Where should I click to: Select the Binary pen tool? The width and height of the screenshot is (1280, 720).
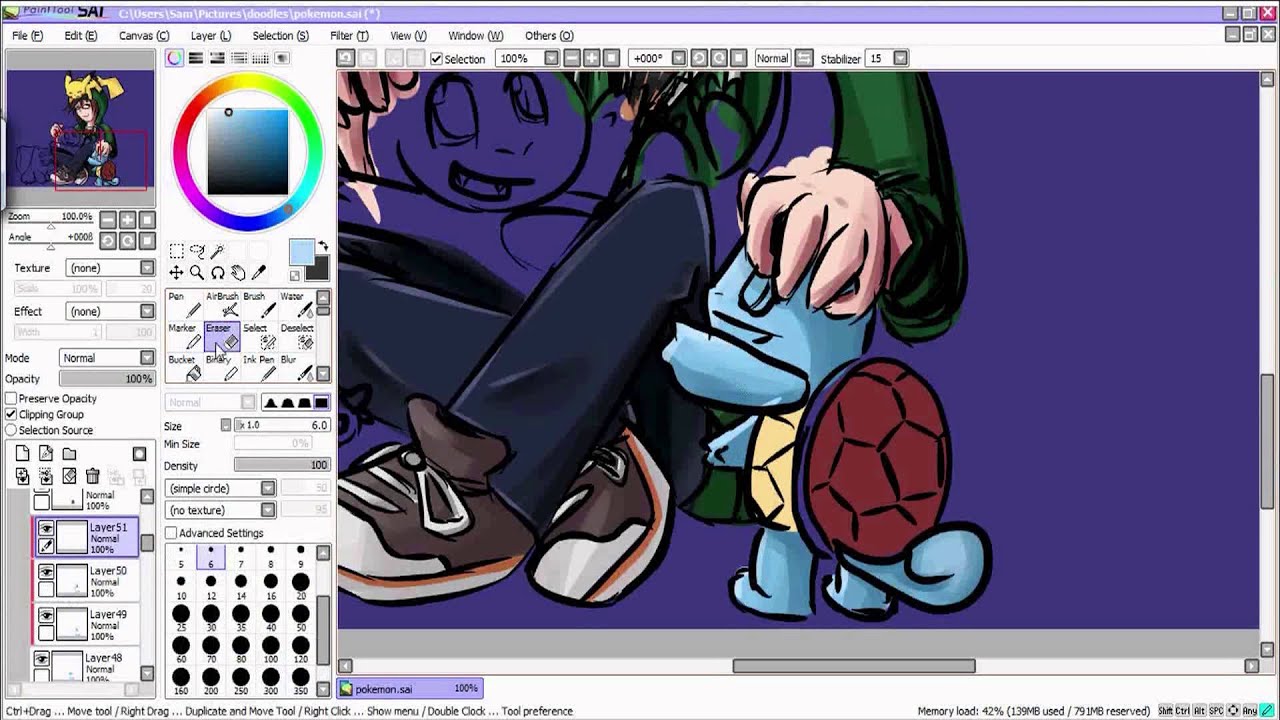(x=222, y=368)
